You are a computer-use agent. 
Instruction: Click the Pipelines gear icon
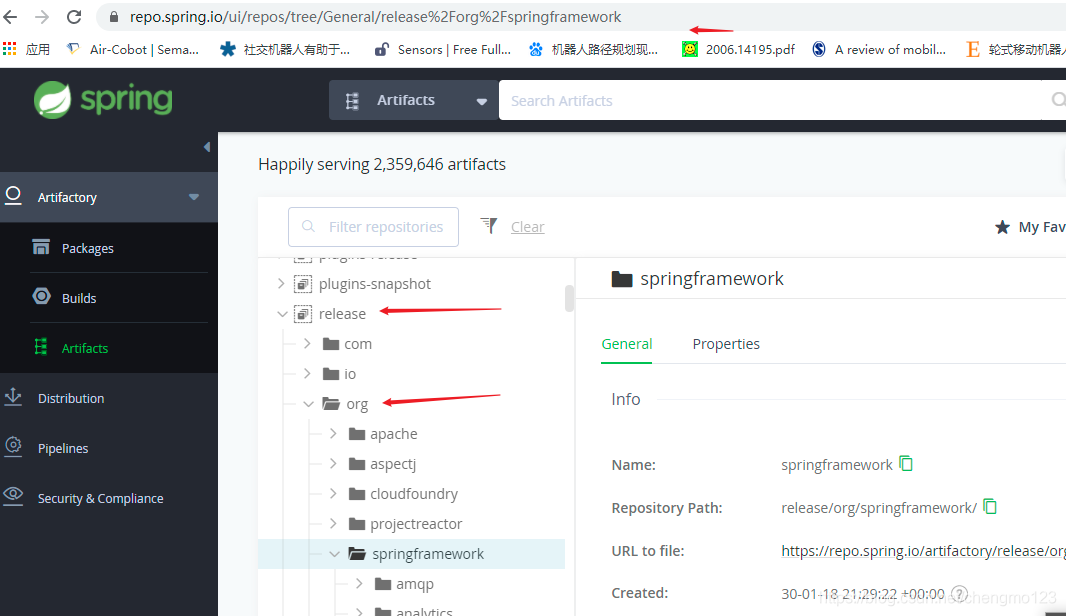coord(13,446)
